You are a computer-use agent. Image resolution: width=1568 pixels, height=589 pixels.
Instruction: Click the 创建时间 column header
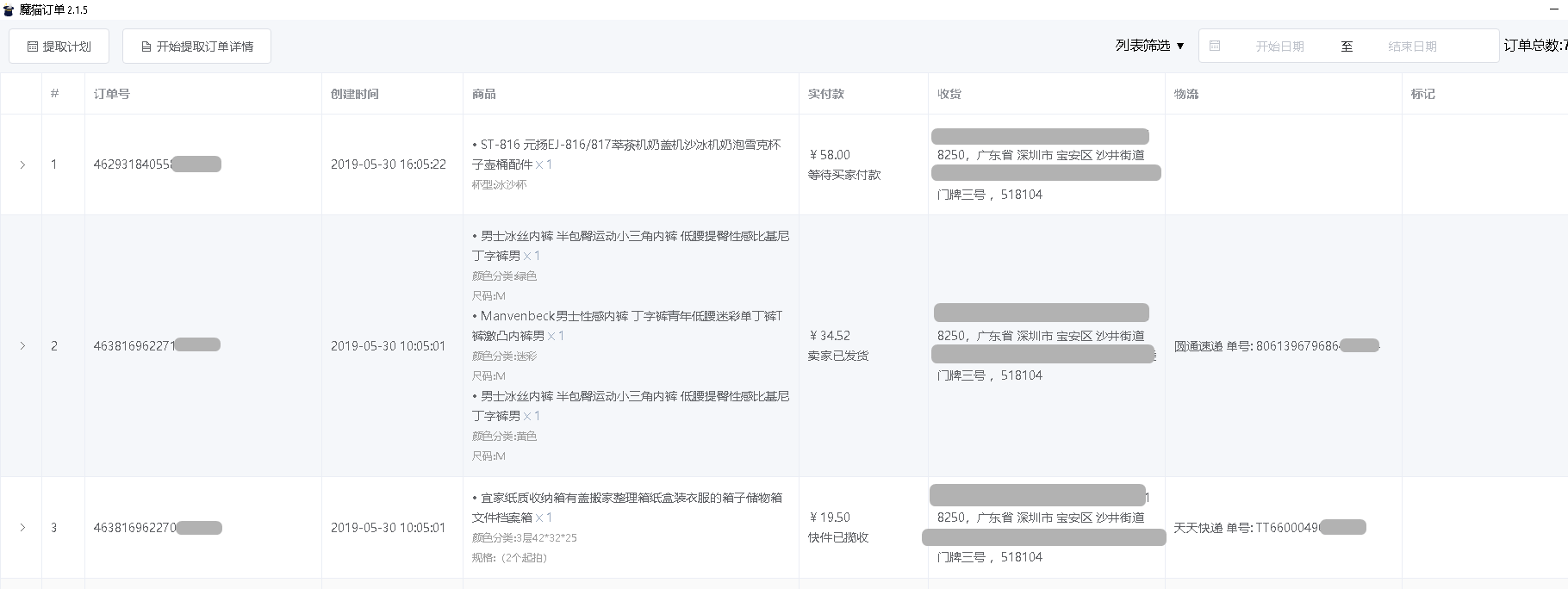354,94
